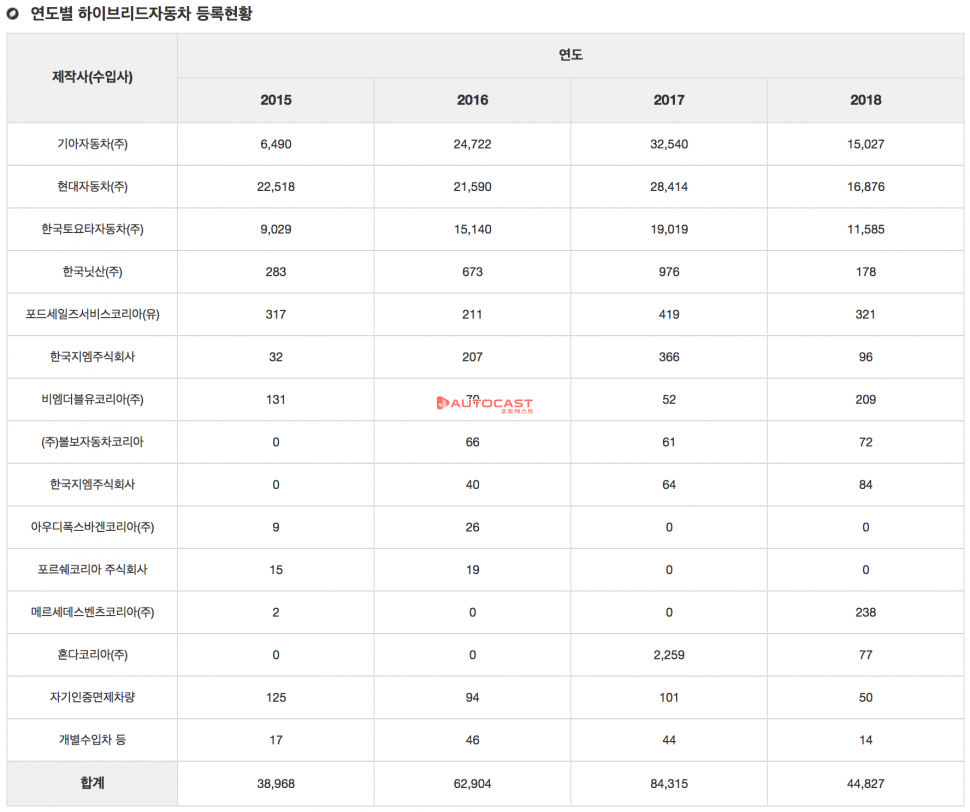Click the 2017 year column header

click(x=669, y=100)
